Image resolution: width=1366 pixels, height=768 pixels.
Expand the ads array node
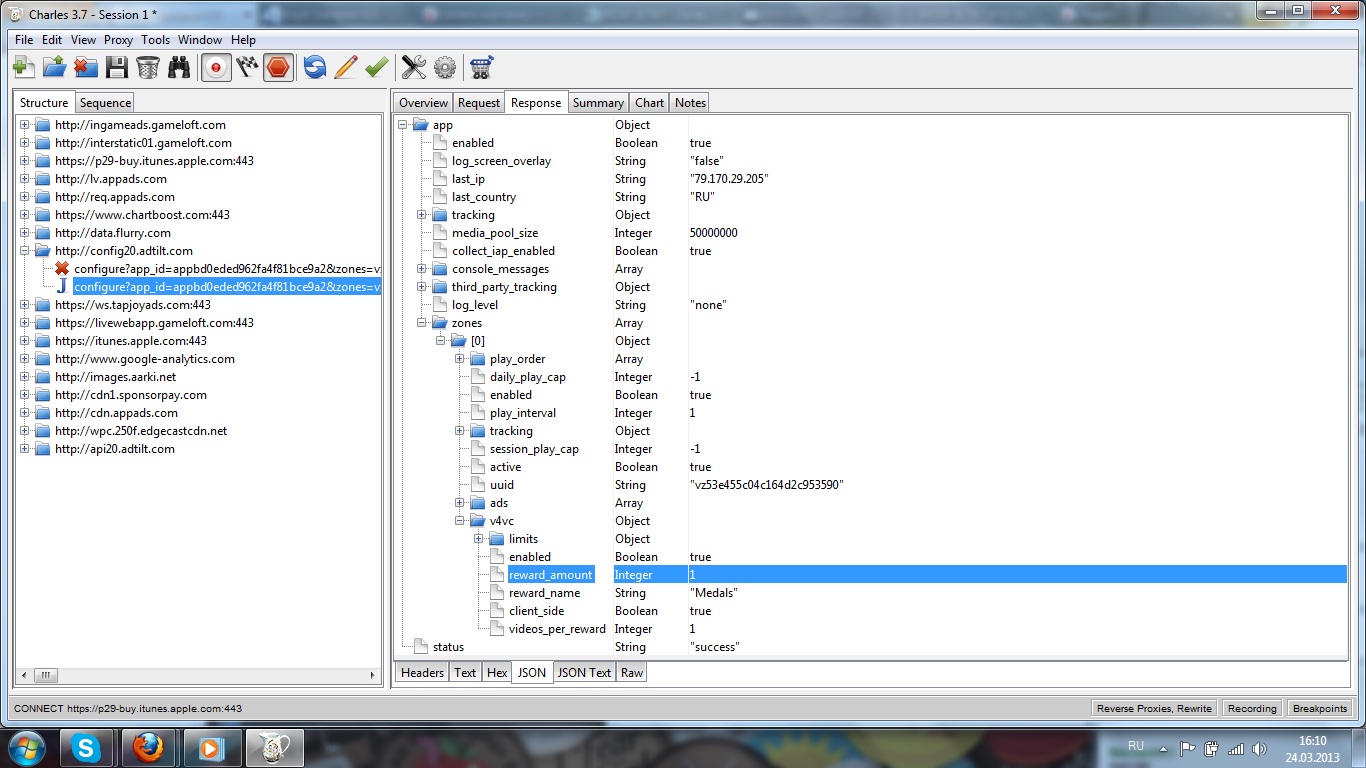460,503
